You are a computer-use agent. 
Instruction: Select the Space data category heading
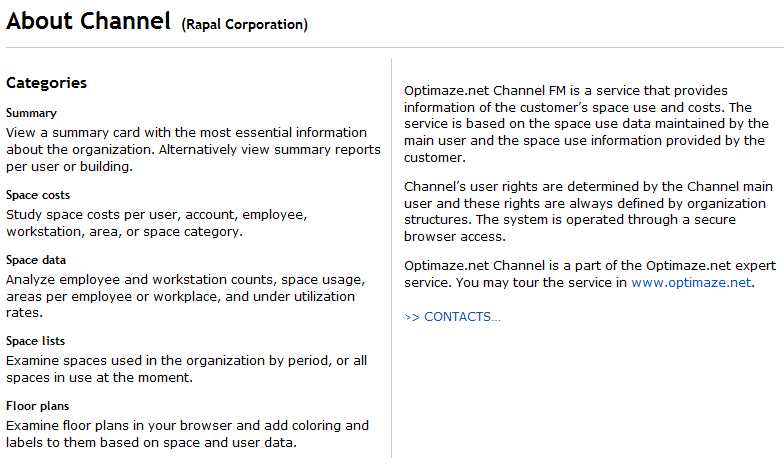(x=36, y=260)
